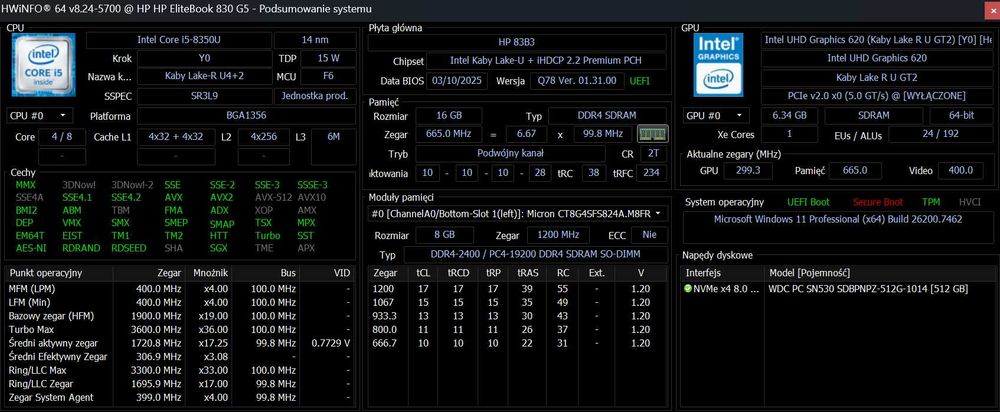Click the green status icon of the NVMe drive
Screen dimensions: 1000x412
(x=688, y=289)
